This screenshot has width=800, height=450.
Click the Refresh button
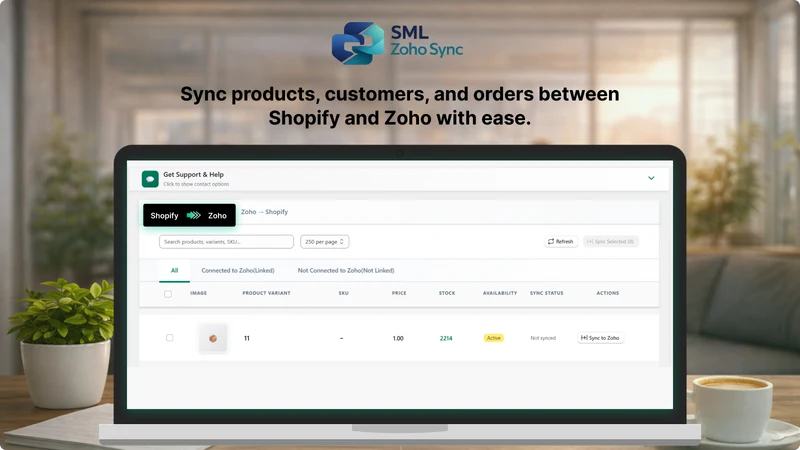click(x=561, y=241)
